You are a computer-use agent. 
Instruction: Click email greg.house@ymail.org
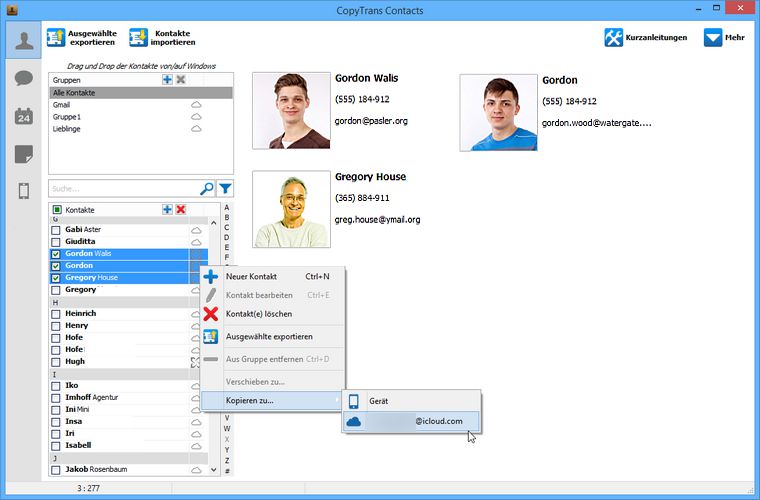click(378, 219)
